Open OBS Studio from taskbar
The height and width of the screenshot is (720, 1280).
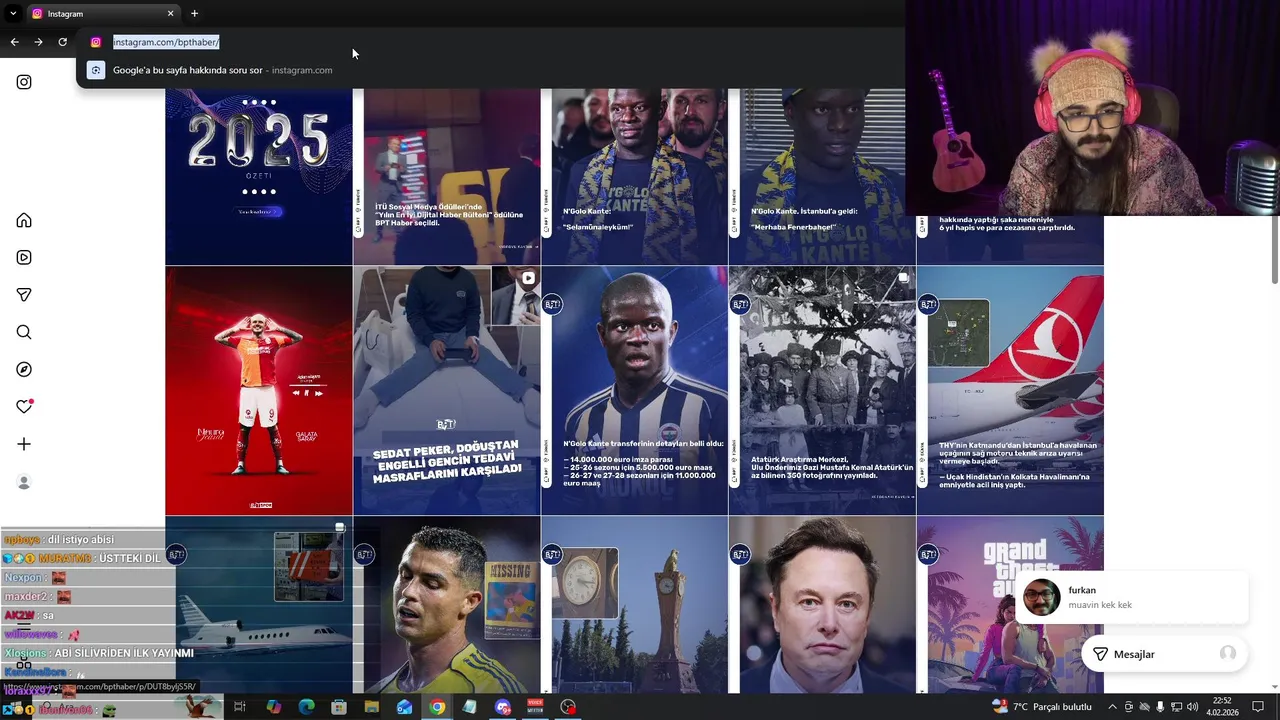pyautogui.click(x=568, y=707)
